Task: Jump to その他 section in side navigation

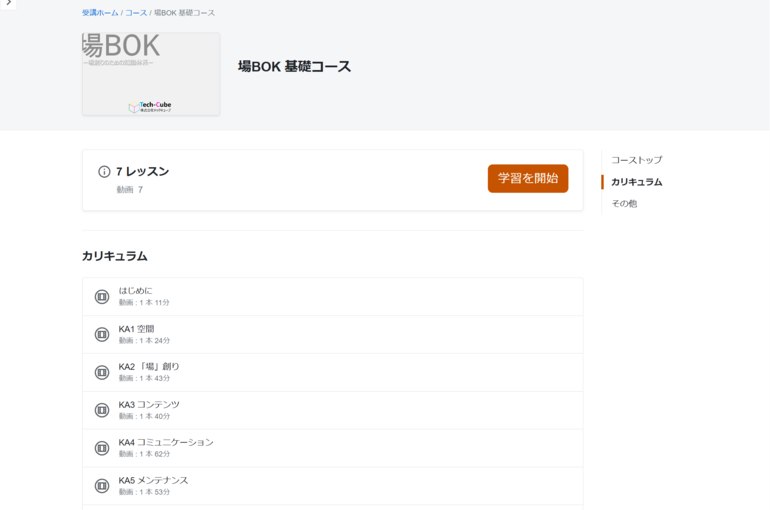Action: [x=624, y=204]
